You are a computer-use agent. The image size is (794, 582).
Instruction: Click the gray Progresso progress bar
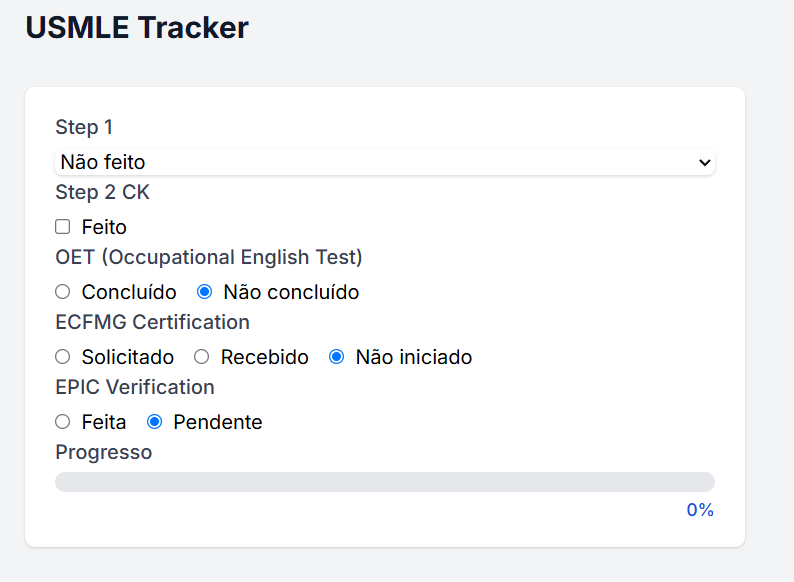tap(384, 482)
